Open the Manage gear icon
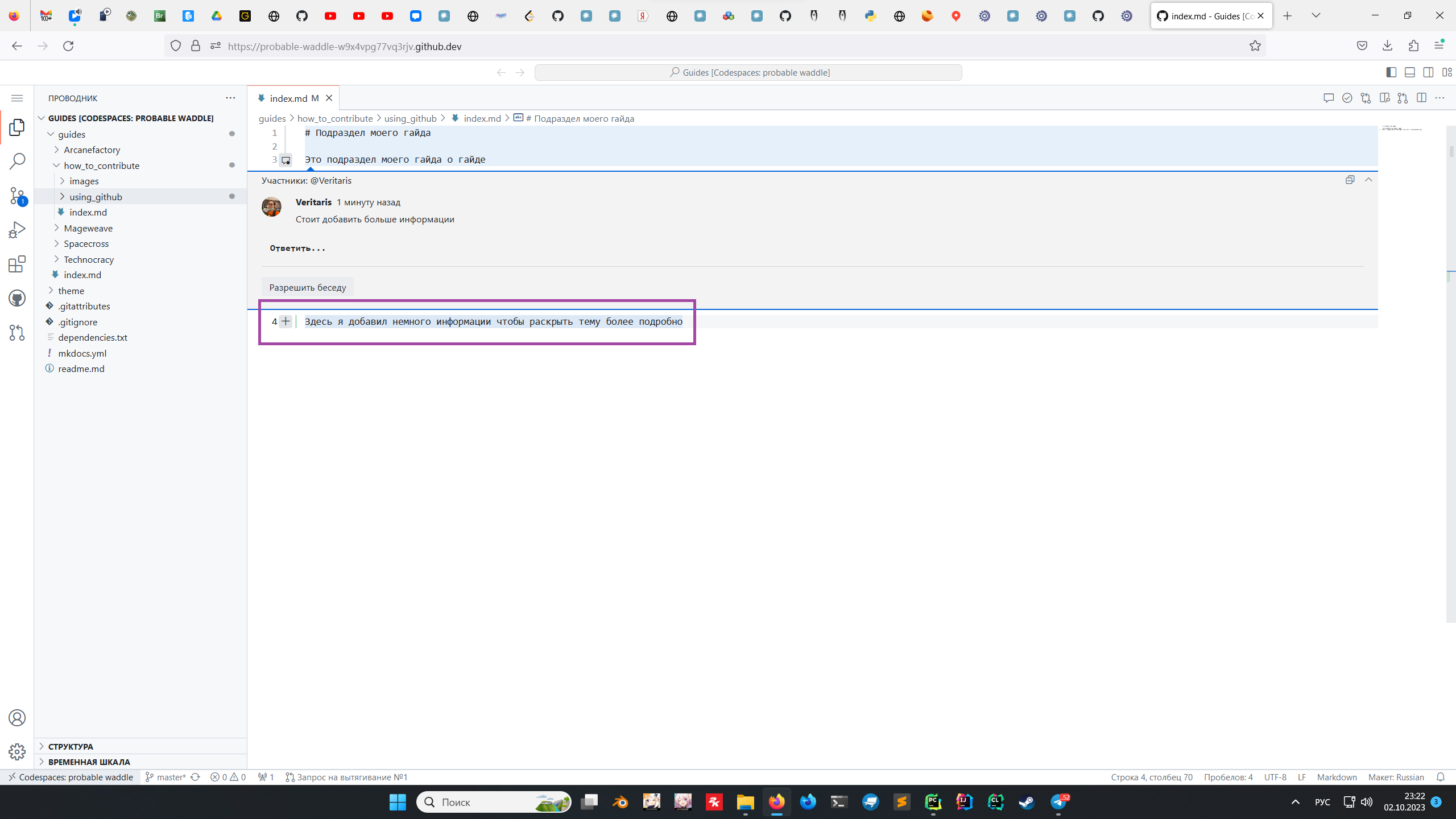The image size is (1456, 819). (17, 752)
